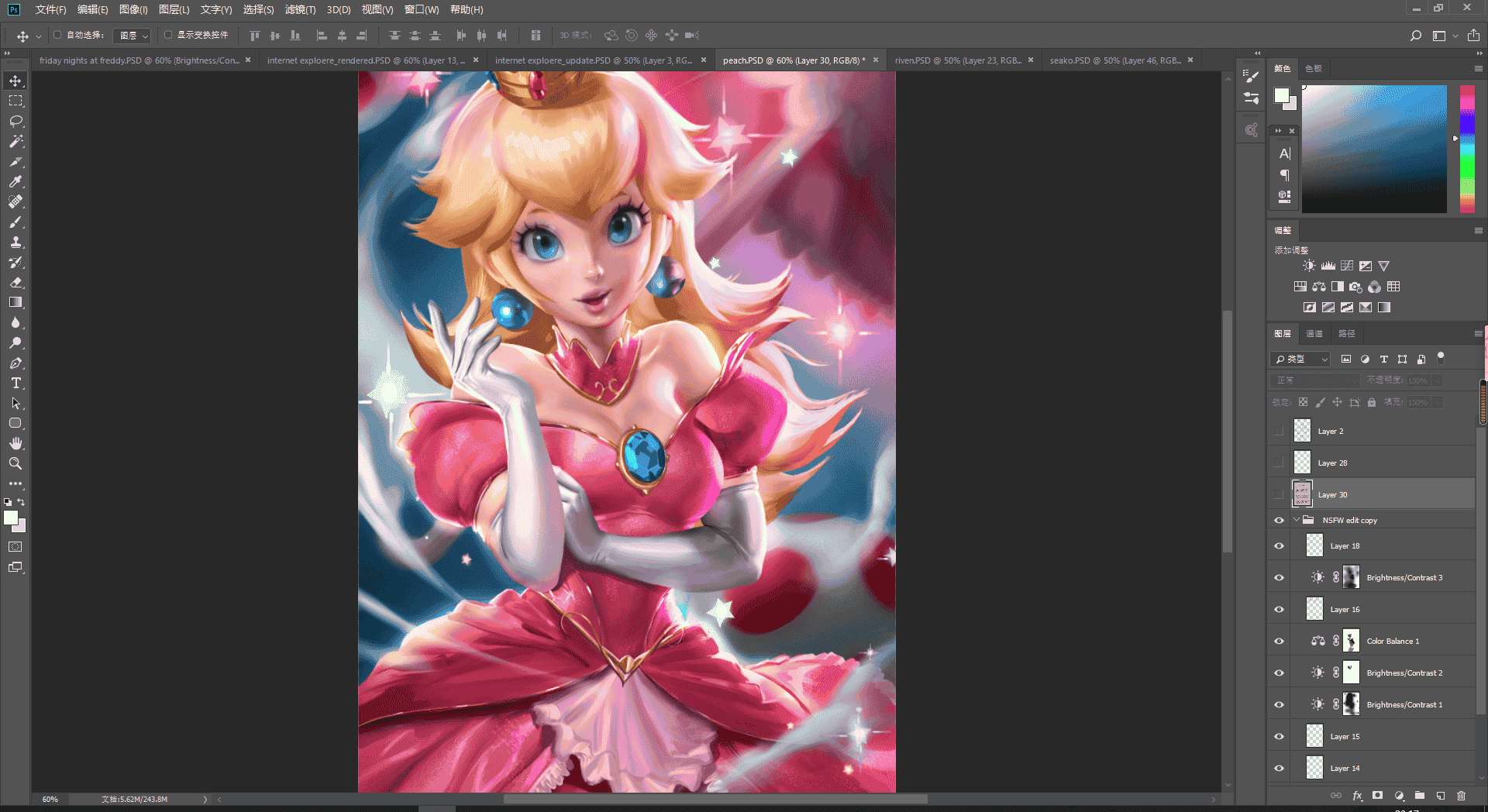This screenshot has width=1488, height=812.
Task: Add a Brightness/Contrast adjustment from panel
Action: pos(1309,266)
